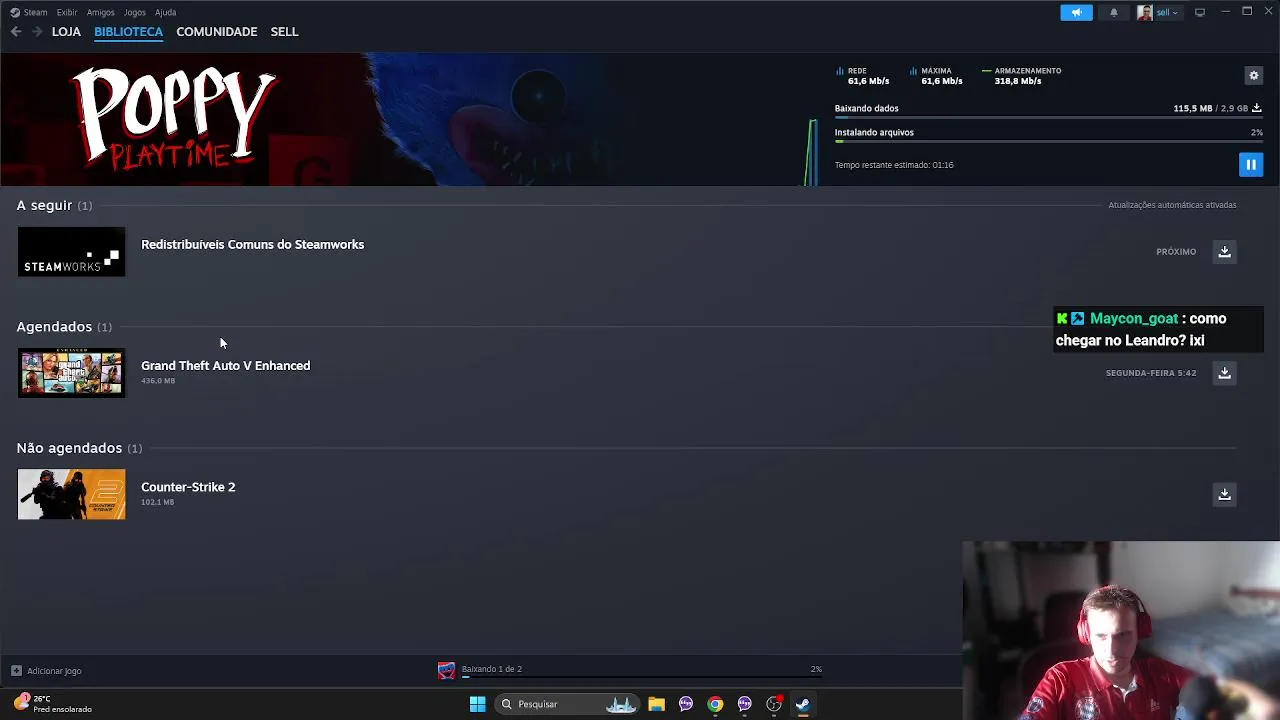
Task: Click the MÁXIMA 61,6 Mb/s stat
Action: (937, 76)
